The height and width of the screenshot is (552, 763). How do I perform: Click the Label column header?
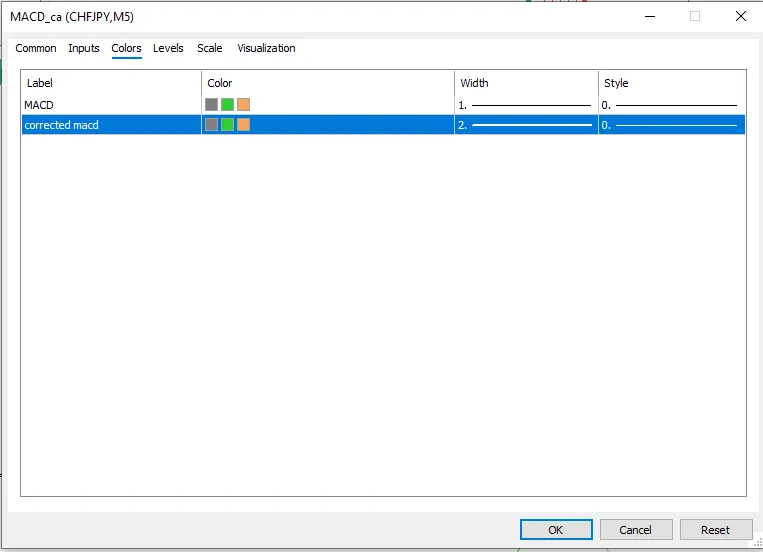click(x=111, y=83)
